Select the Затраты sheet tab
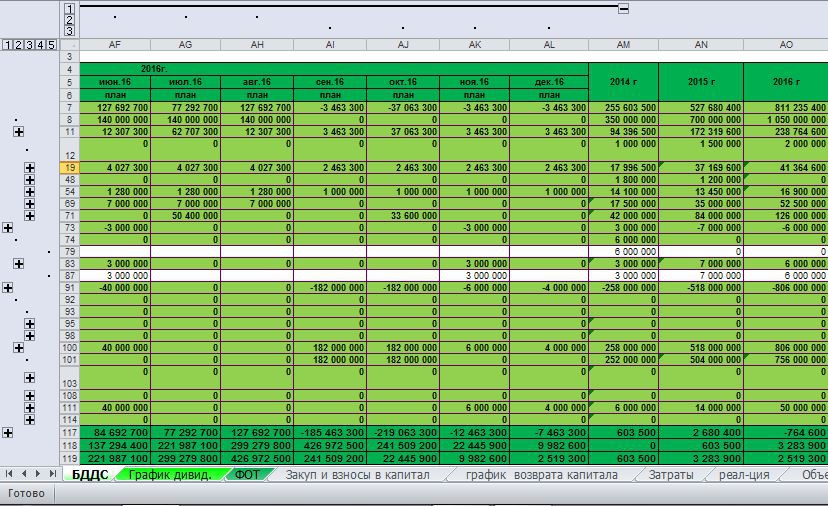 coord(671,474)
